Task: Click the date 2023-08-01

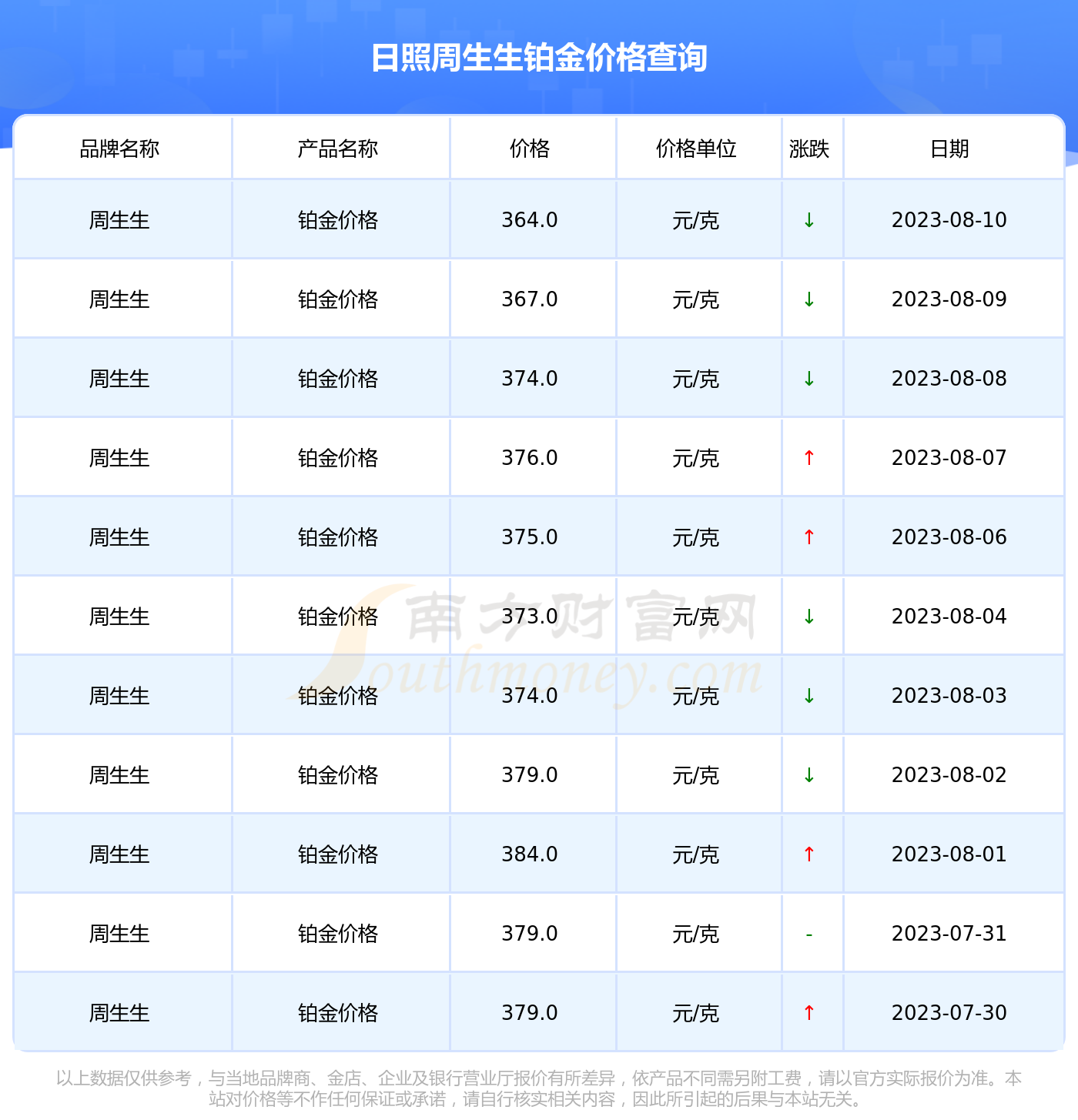Action: pos(949,854)
